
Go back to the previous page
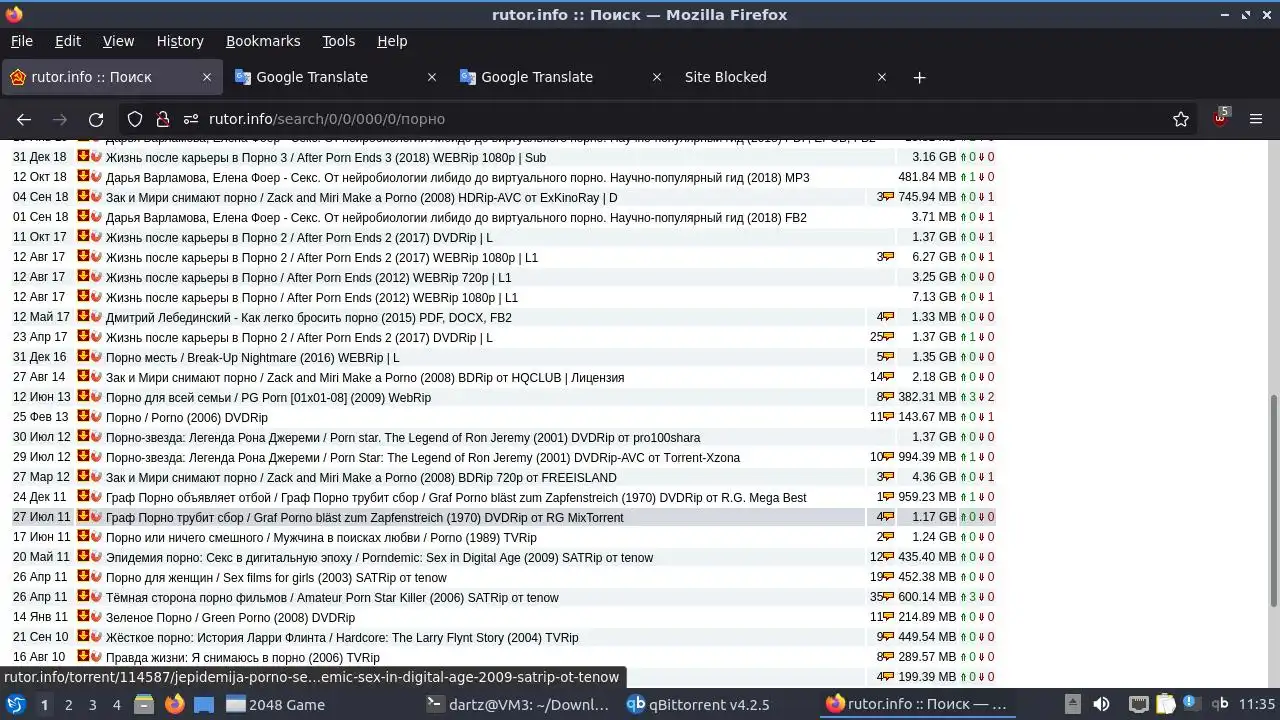tap(24, 119)
